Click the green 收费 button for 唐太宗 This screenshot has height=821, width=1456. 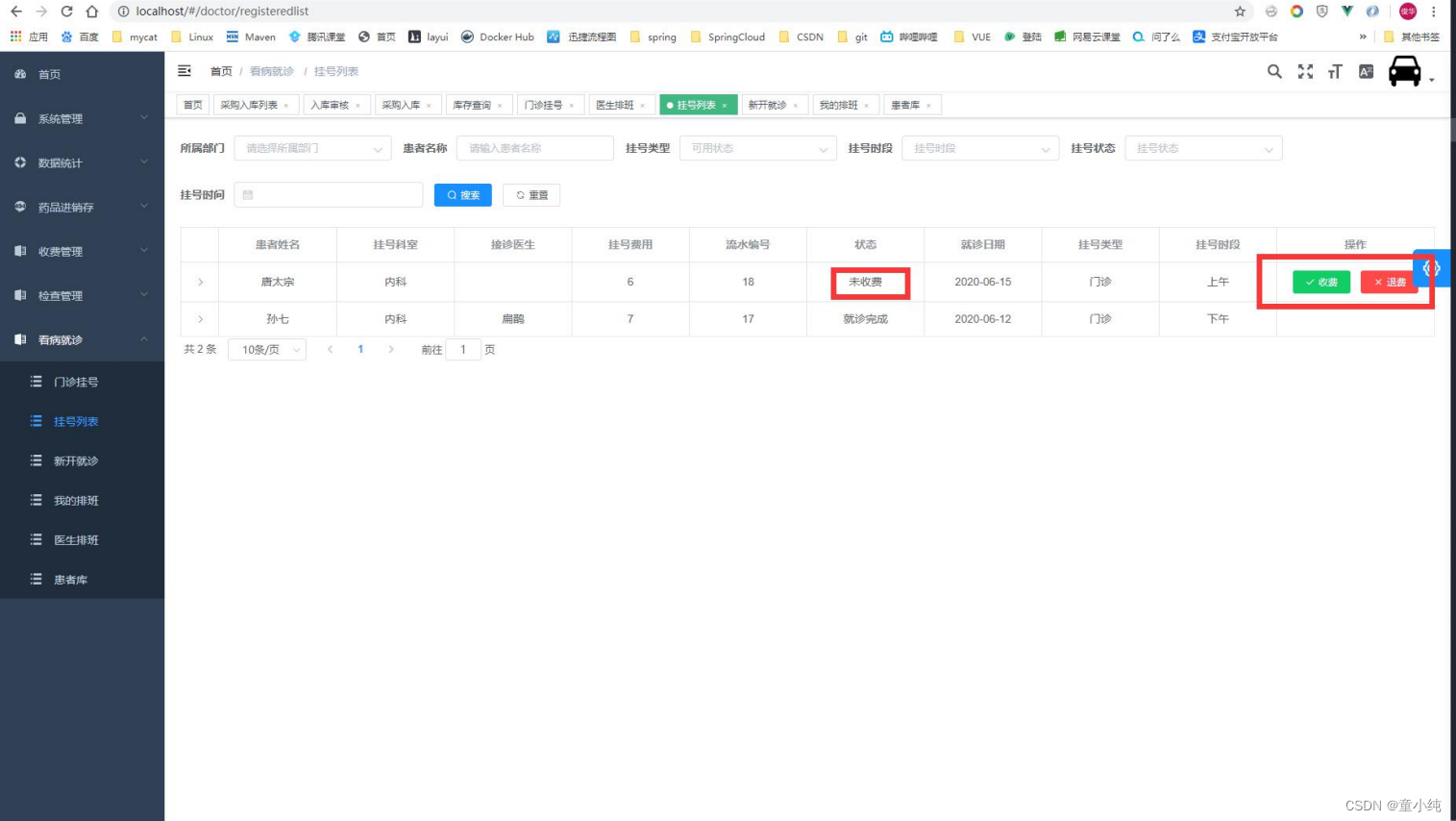(x=1321, y=282)
